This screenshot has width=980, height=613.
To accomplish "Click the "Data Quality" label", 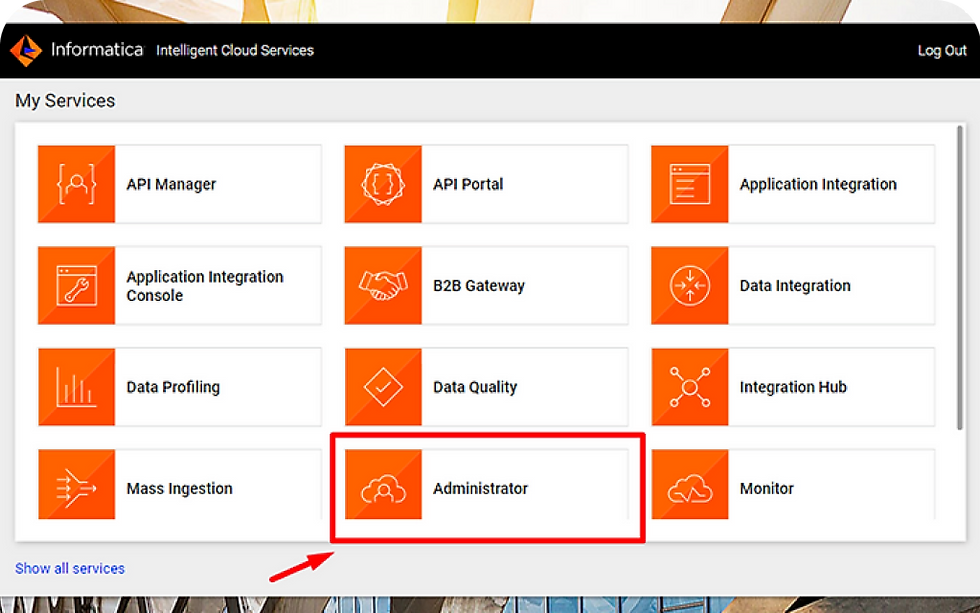I will [x=475, y=387].
